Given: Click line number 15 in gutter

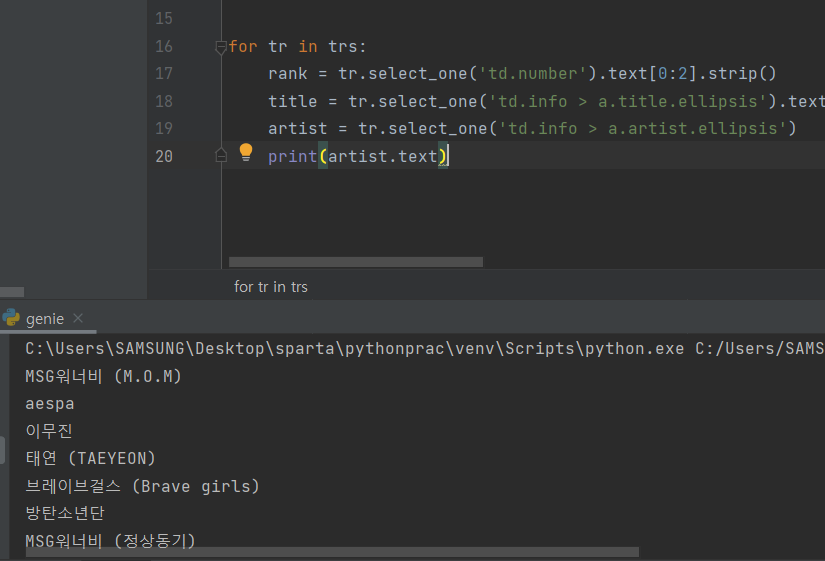Looking at the screenshot, I should (x=164, y=19).
